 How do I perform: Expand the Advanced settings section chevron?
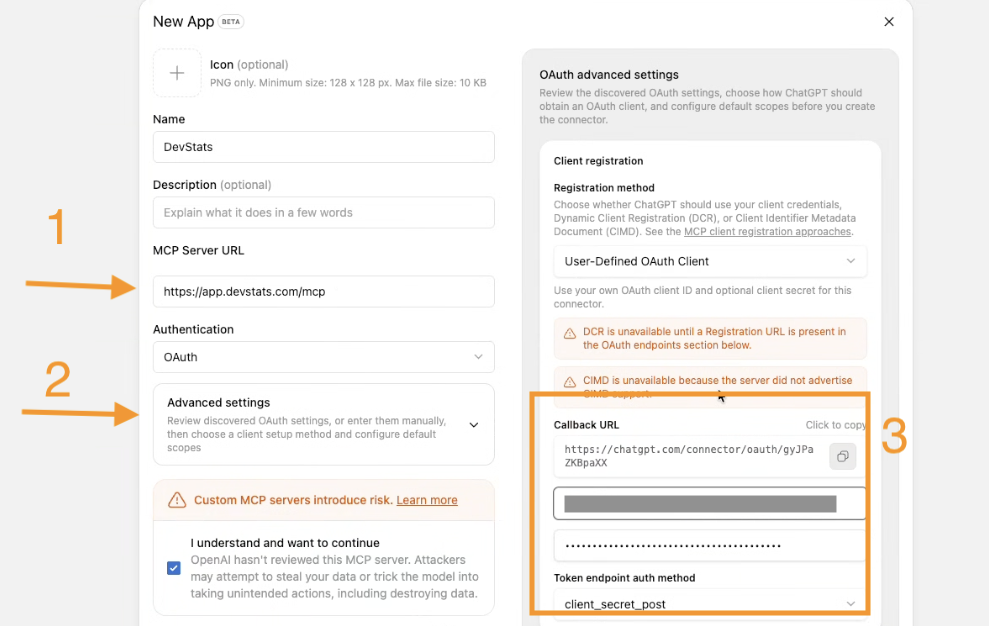click(474, 425)
